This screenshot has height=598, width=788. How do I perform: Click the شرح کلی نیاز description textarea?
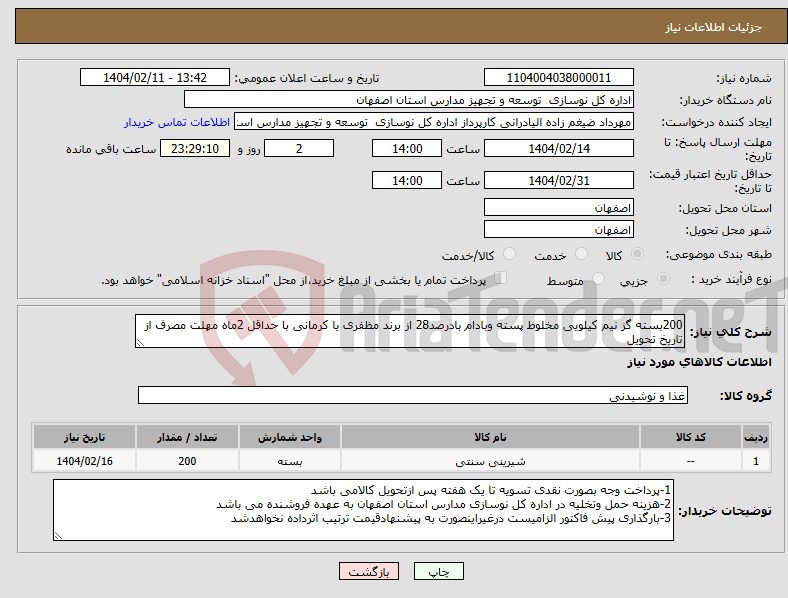click(409, 332)
